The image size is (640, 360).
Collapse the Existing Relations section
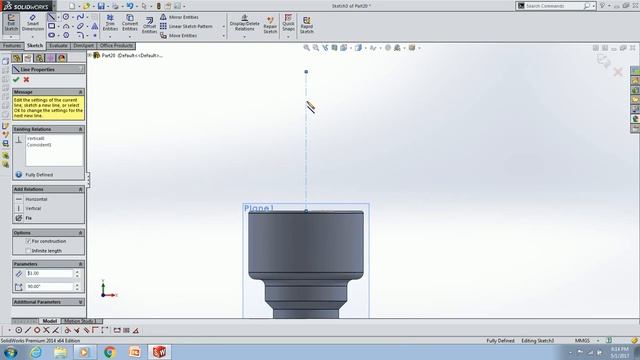[x=80, y=129]
